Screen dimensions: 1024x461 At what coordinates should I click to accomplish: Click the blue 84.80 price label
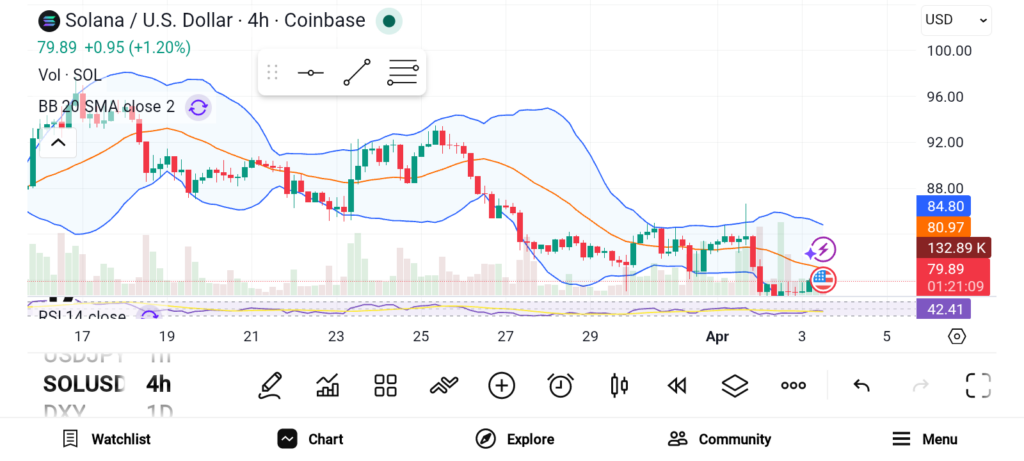point(940,207)
